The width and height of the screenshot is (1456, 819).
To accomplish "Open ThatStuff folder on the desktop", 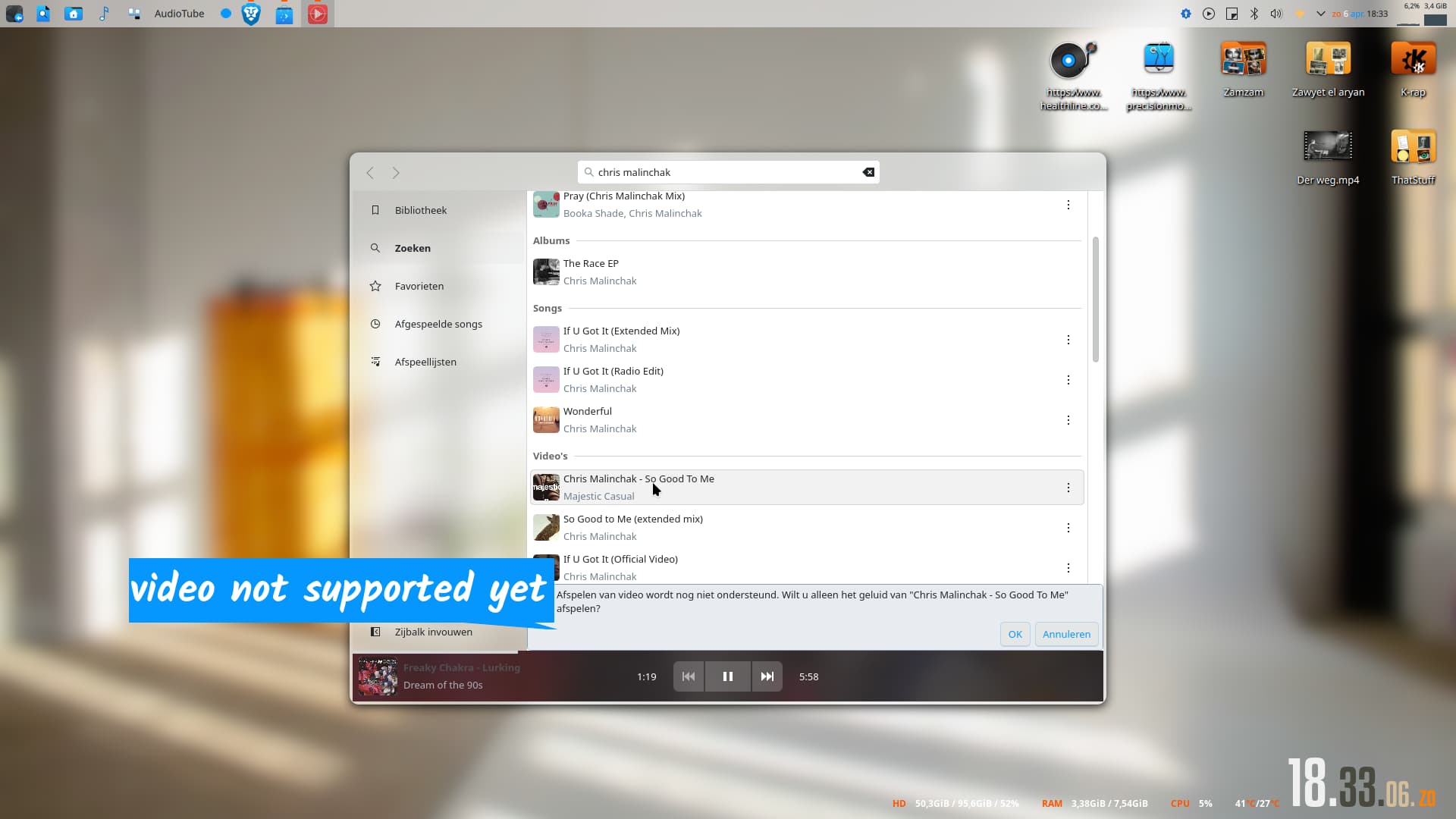I will [x=1414, y=158].
